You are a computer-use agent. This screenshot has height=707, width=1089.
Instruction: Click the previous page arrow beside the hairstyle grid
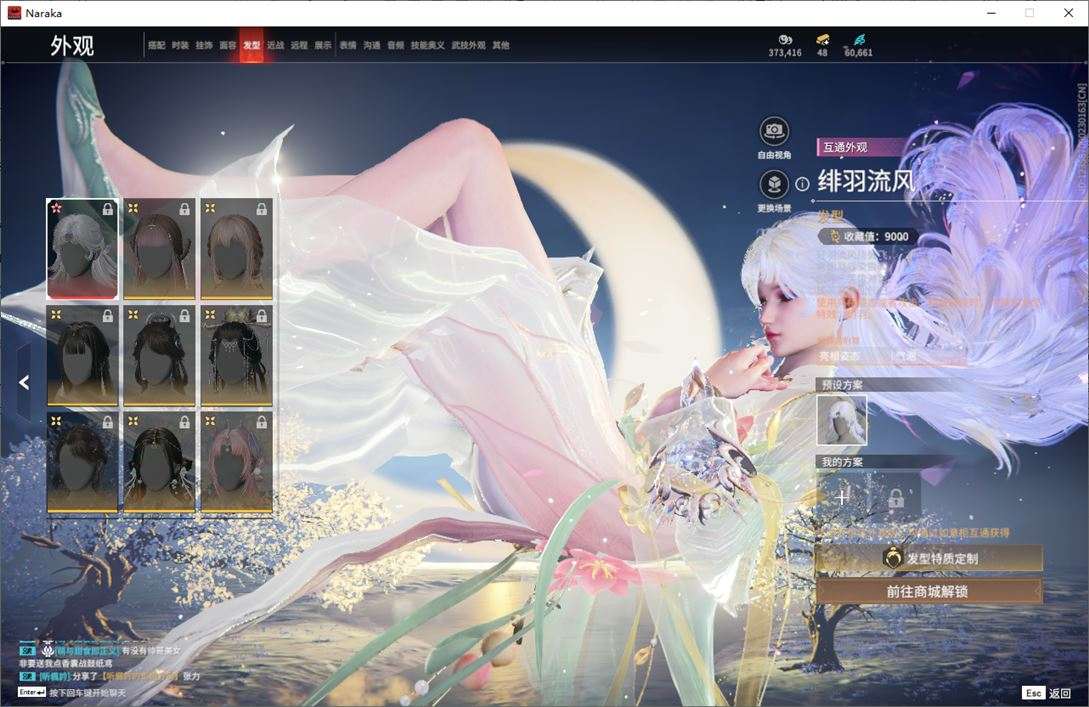[x=24, y=382]
